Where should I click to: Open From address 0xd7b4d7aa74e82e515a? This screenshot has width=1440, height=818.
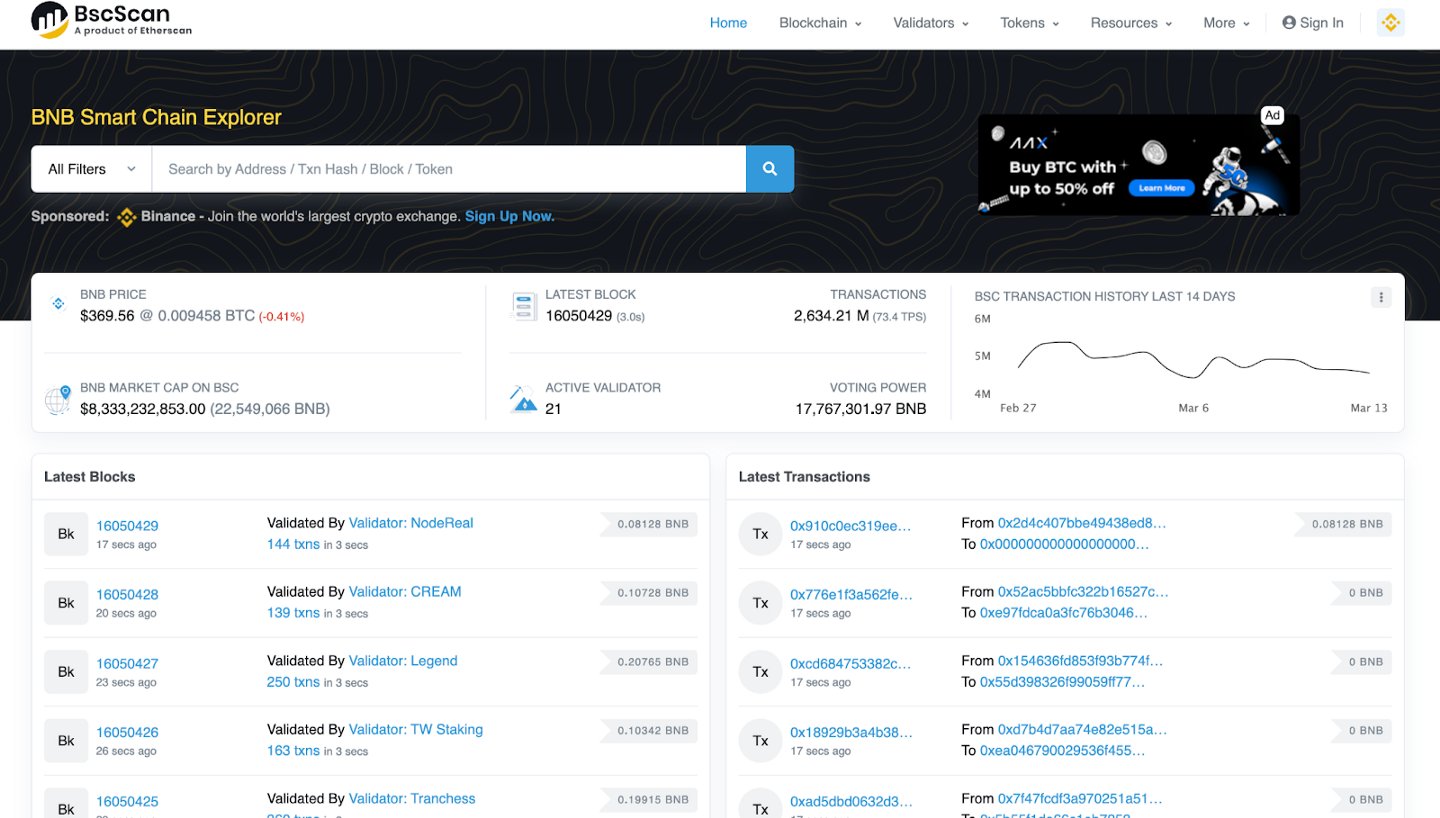pos(1082,730)
